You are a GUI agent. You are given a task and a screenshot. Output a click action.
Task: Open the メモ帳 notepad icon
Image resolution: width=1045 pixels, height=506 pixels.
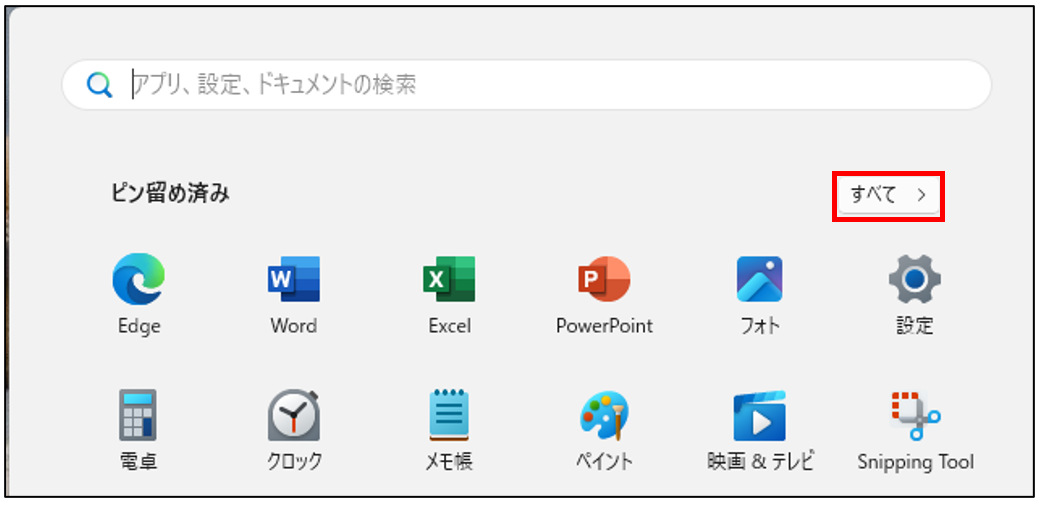(x=449, y=415)
